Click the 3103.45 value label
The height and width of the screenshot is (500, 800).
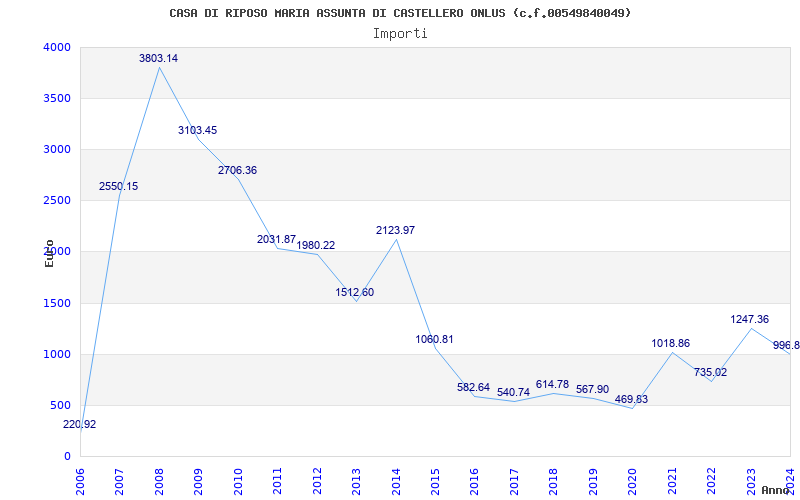click(x=197, y=130)
